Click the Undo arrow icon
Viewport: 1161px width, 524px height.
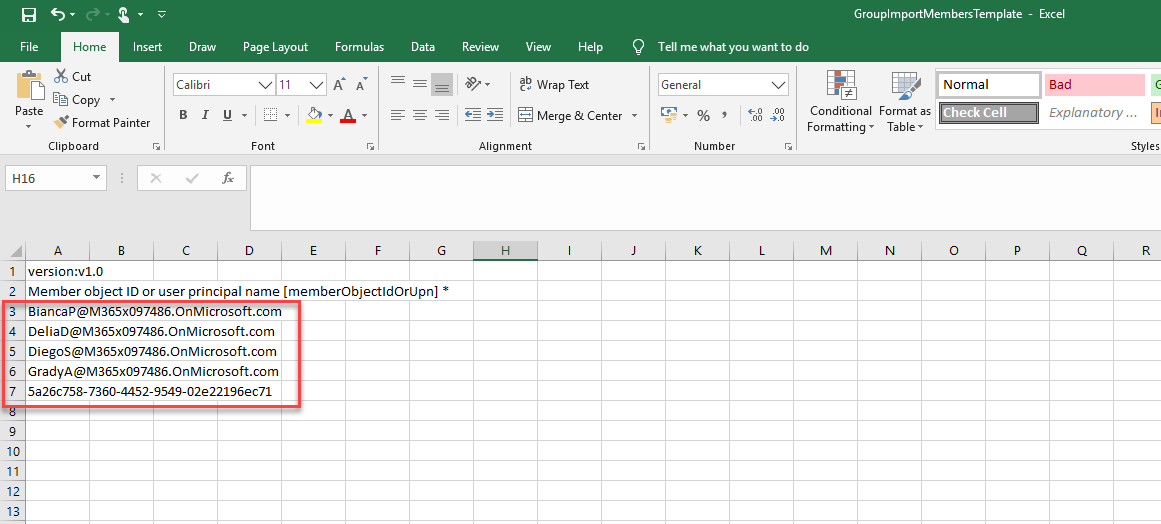click(x=58, y=14)
